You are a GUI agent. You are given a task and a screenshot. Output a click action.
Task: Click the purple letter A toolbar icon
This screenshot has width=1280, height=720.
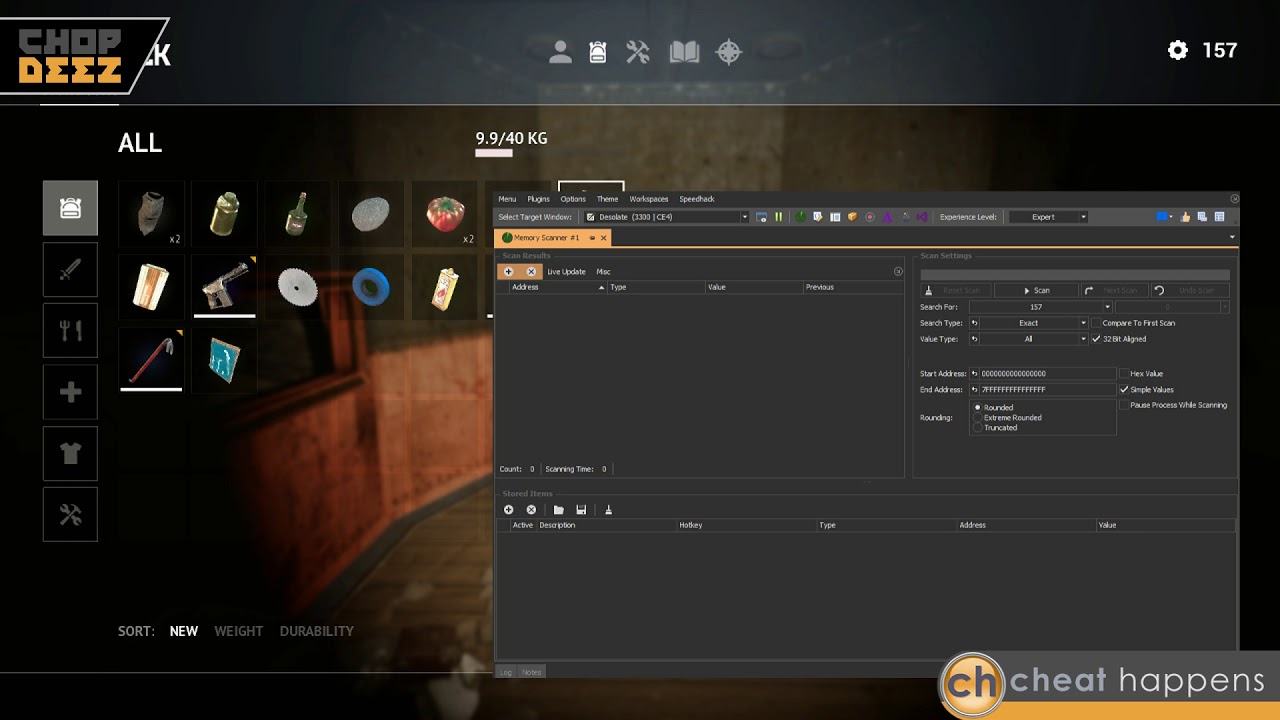[x=887, y=217]
